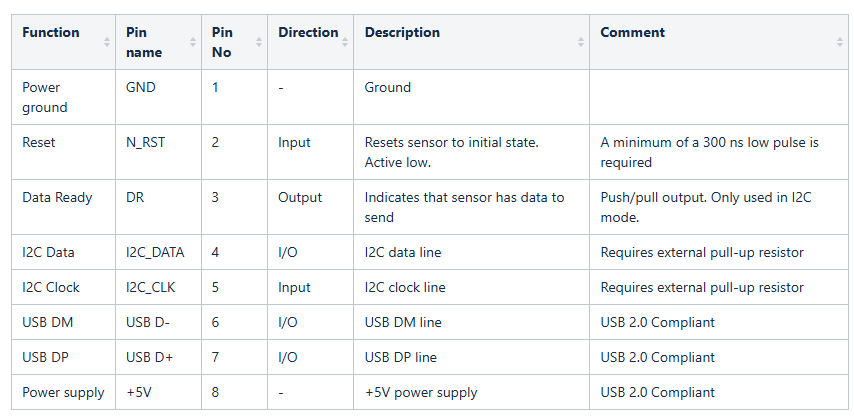The height and width of the screenshot is (420, 854).
Task: Click sort arrows in Description column header
Action: pyautogui.click(x=581, y=42)
